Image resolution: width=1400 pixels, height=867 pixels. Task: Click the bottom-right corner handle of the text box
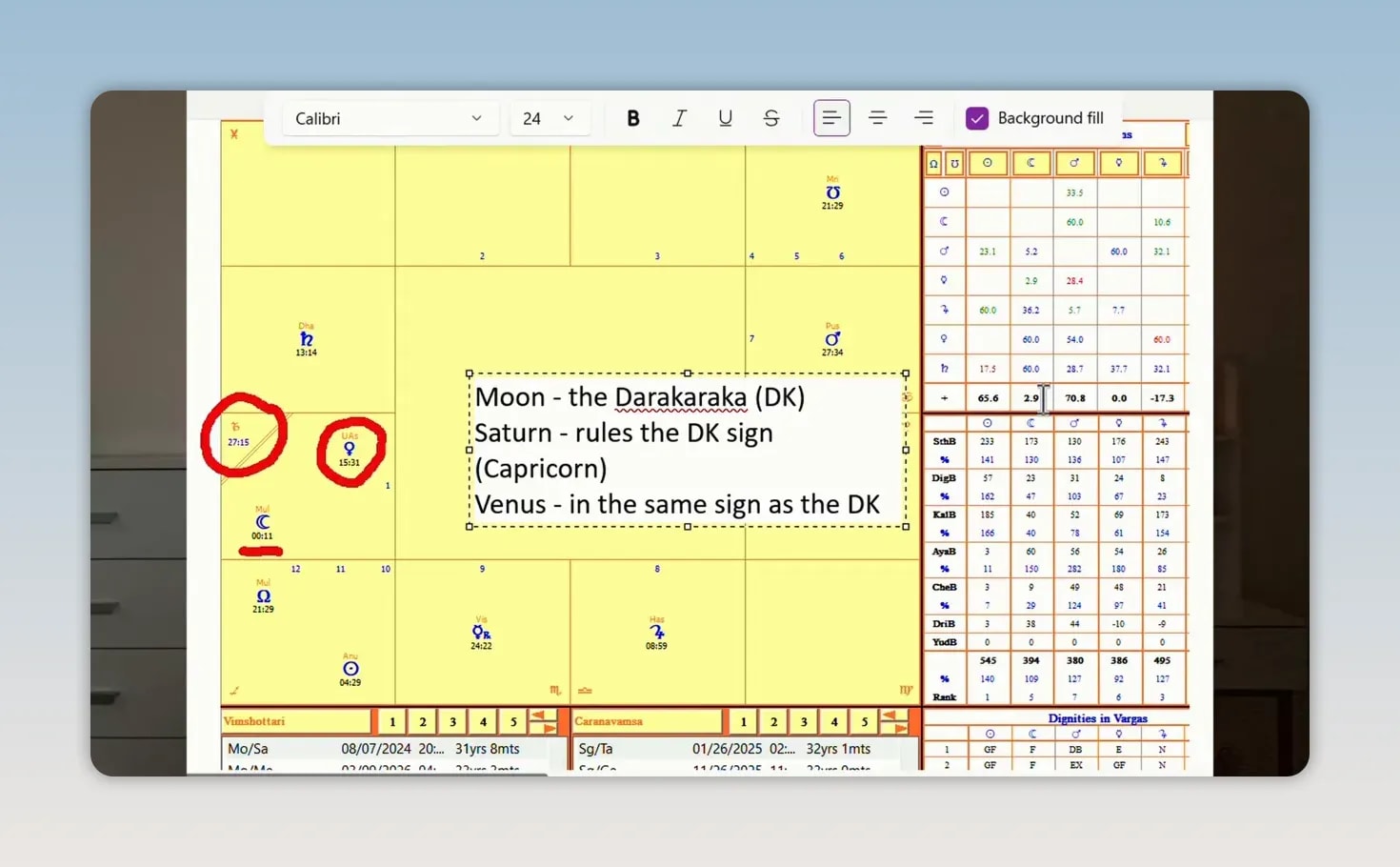(906, 527)
